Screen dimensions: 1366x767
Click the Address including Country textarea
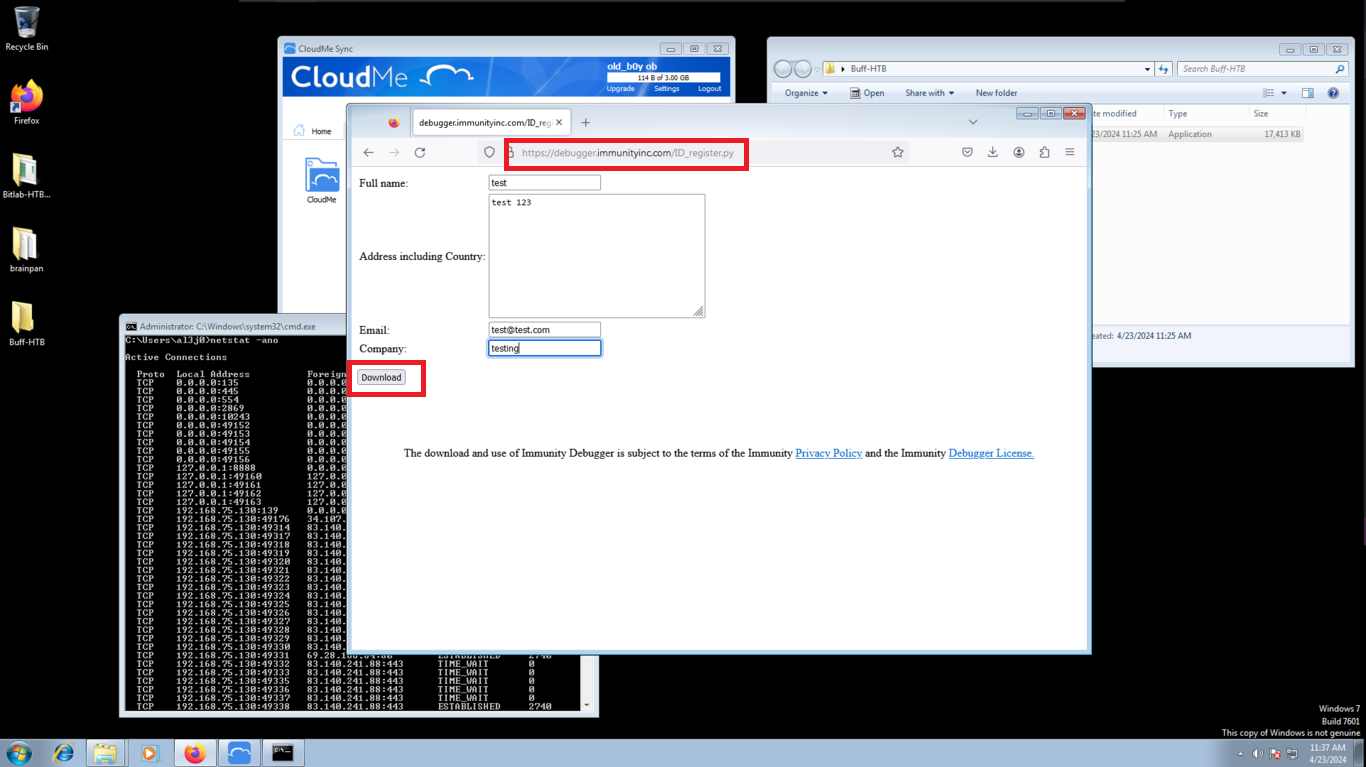click(x=596, y=256)
